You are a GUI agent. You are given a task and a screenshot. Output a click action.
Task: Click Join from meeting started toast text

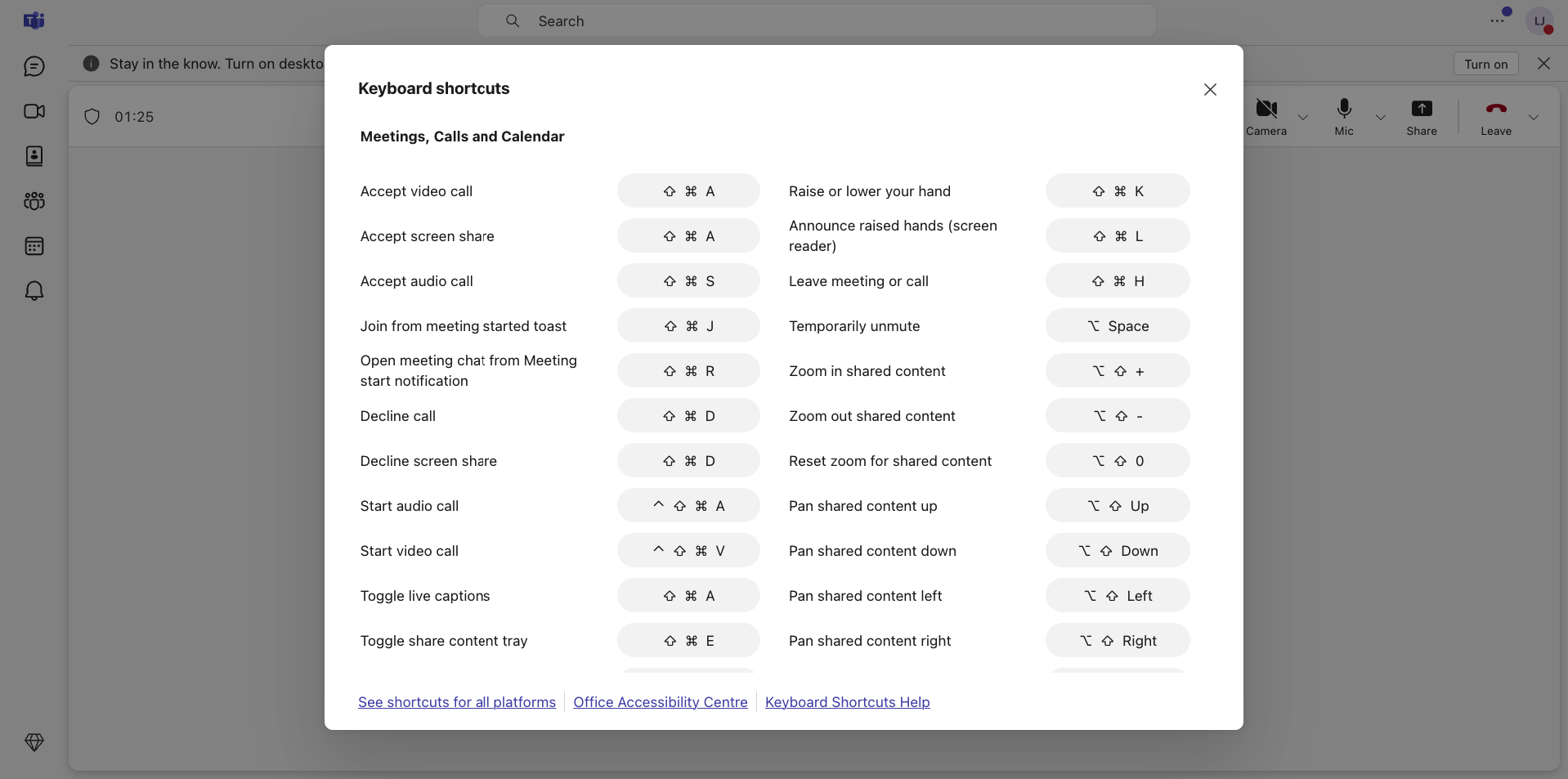click(464, 326)
